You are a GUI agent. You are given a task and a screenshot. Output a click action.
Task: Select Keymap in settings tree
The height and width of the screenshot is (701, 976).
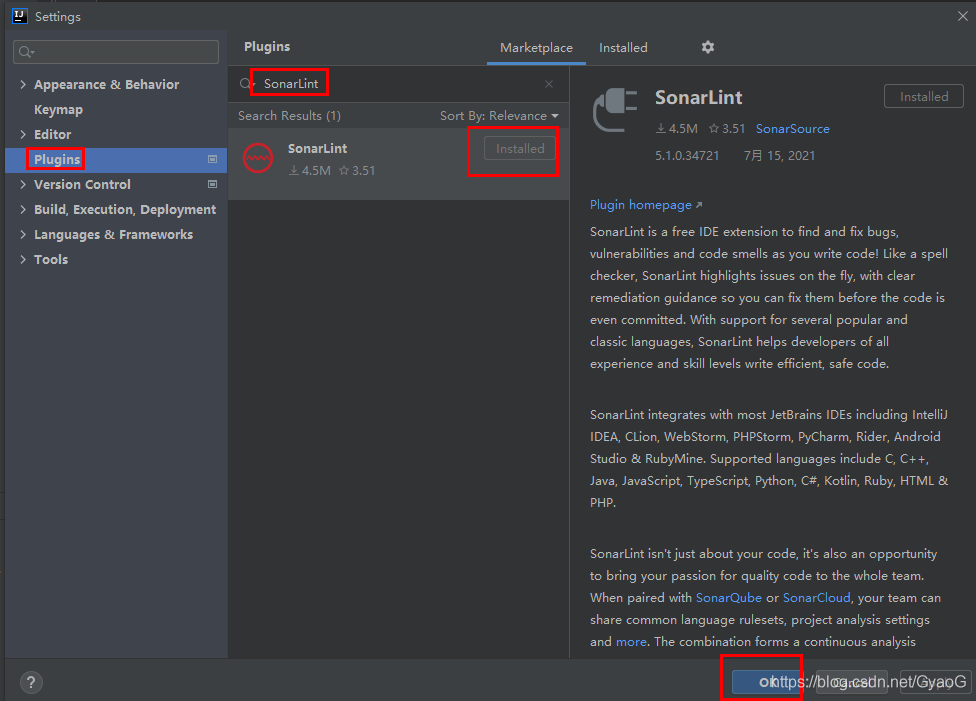(59, 110)
